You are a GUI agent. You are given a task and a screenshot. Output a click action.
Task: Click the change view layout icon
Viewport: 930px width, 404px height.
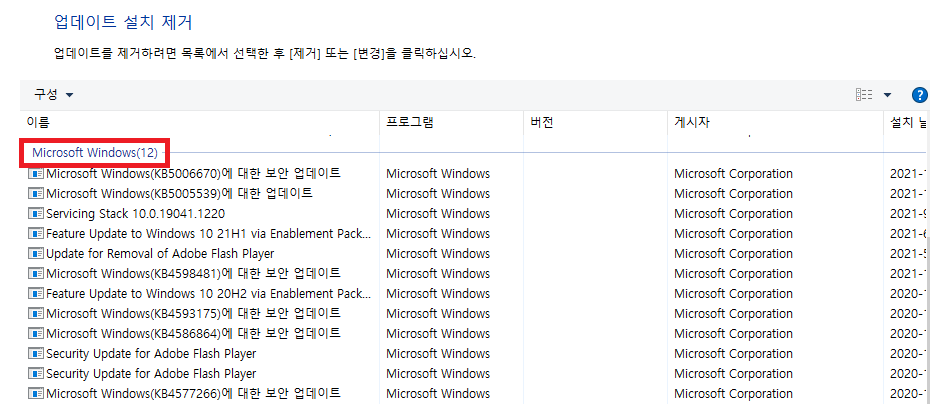[864, 95]
